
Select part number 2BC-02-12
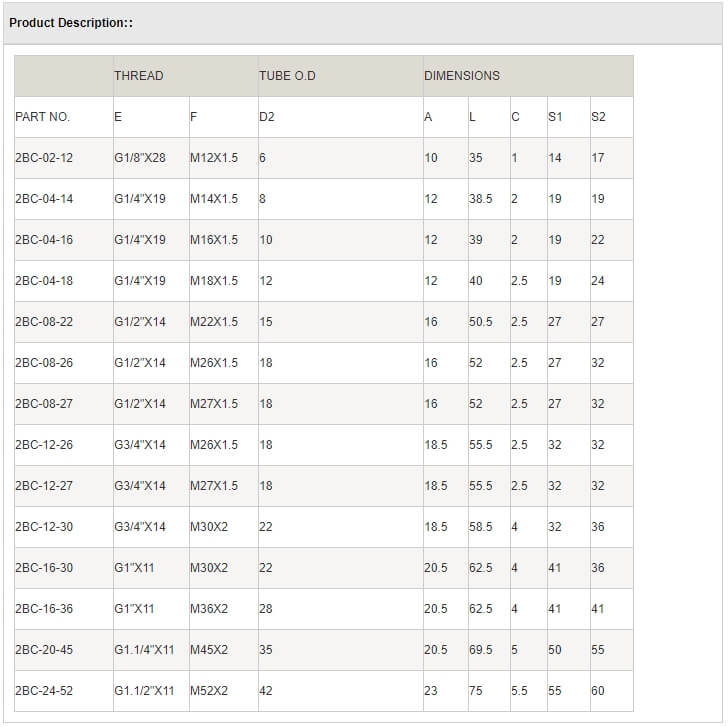tap(44, 158)
